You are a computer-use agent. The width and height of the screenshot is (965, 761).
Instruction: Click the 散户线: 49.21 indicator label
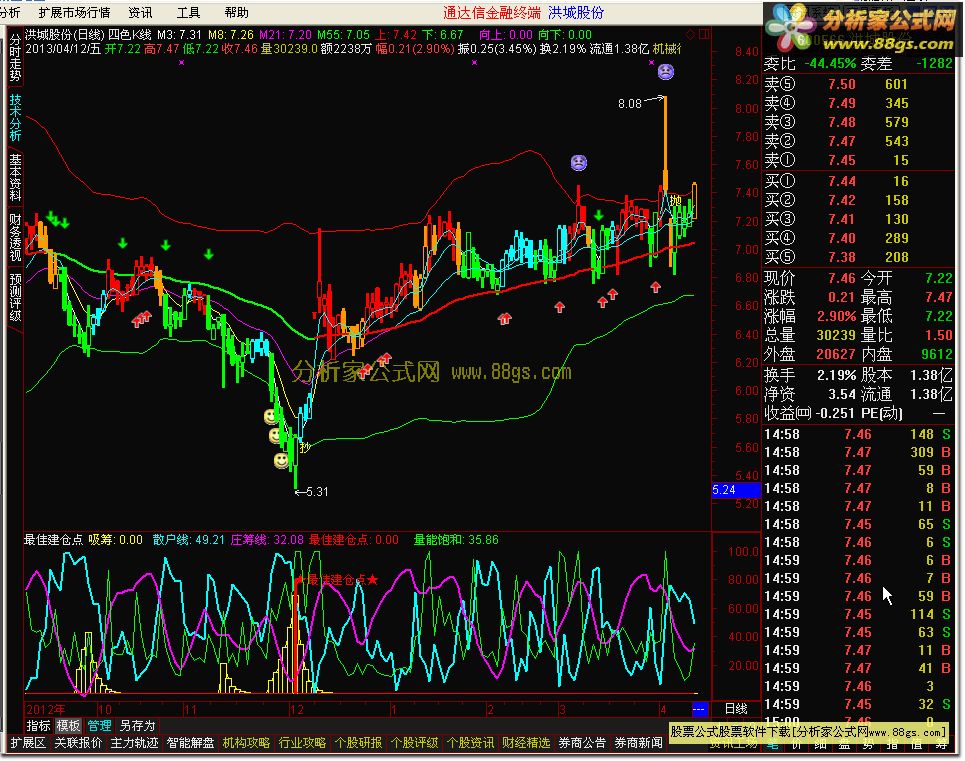(x=189, y=540)
